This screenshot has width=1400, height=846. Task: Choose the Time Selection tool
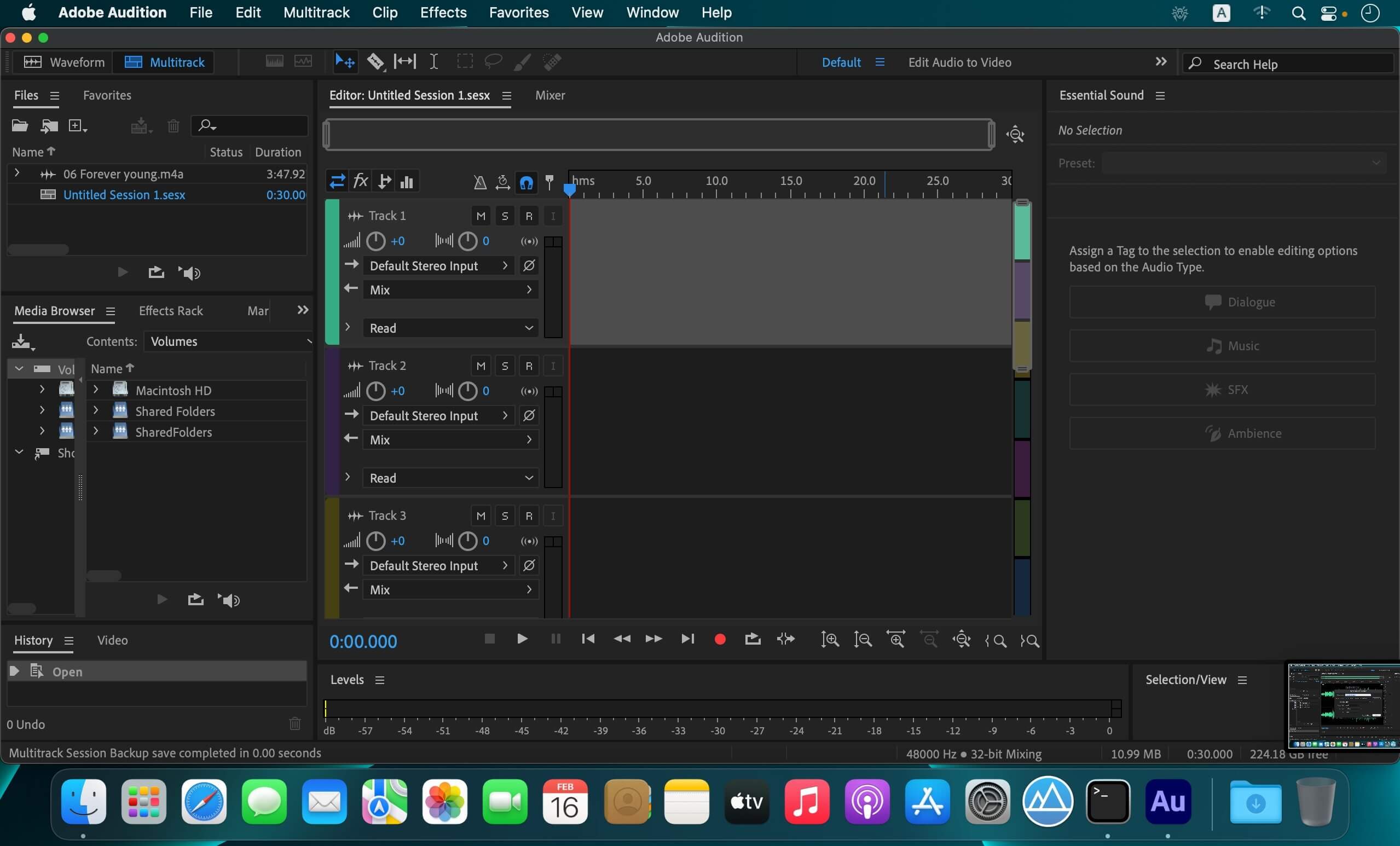click(433, 61)
